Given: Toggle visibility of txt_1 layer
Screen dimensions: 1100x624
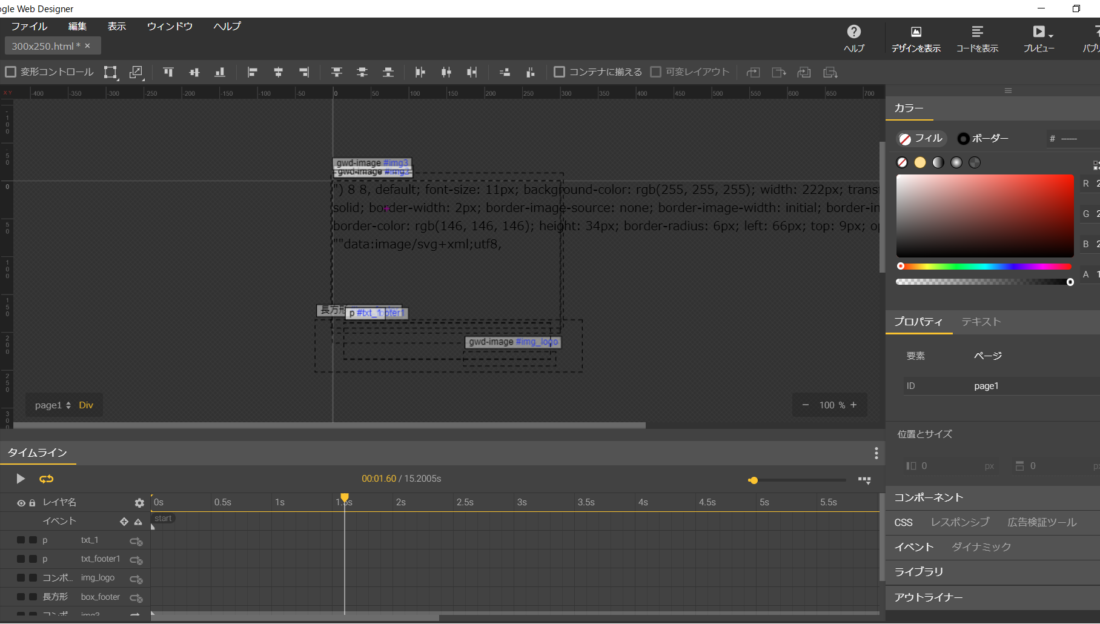Looking at the screenshot, I should pos(21,540).
